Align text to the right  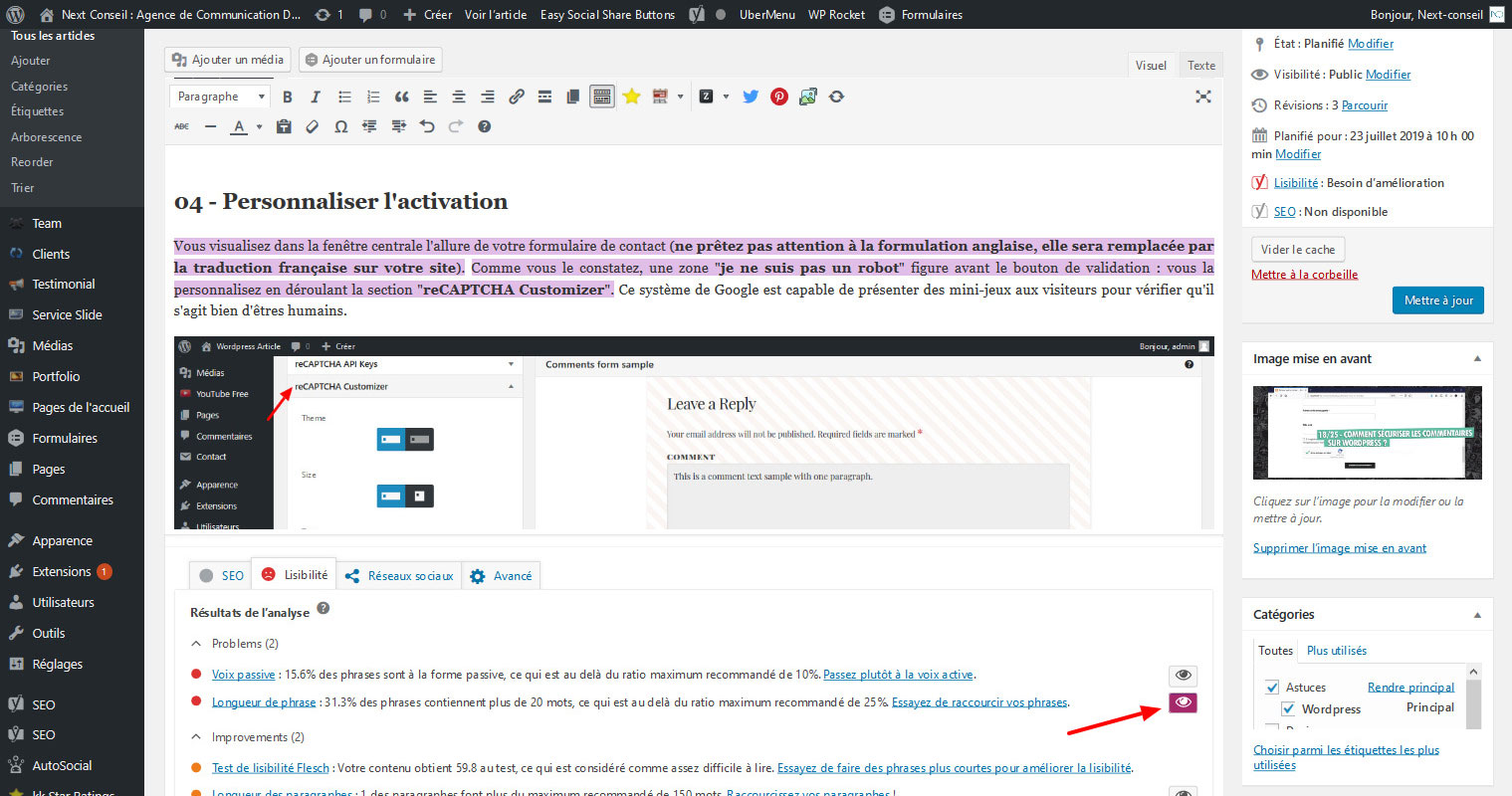[x=488, y=97]
